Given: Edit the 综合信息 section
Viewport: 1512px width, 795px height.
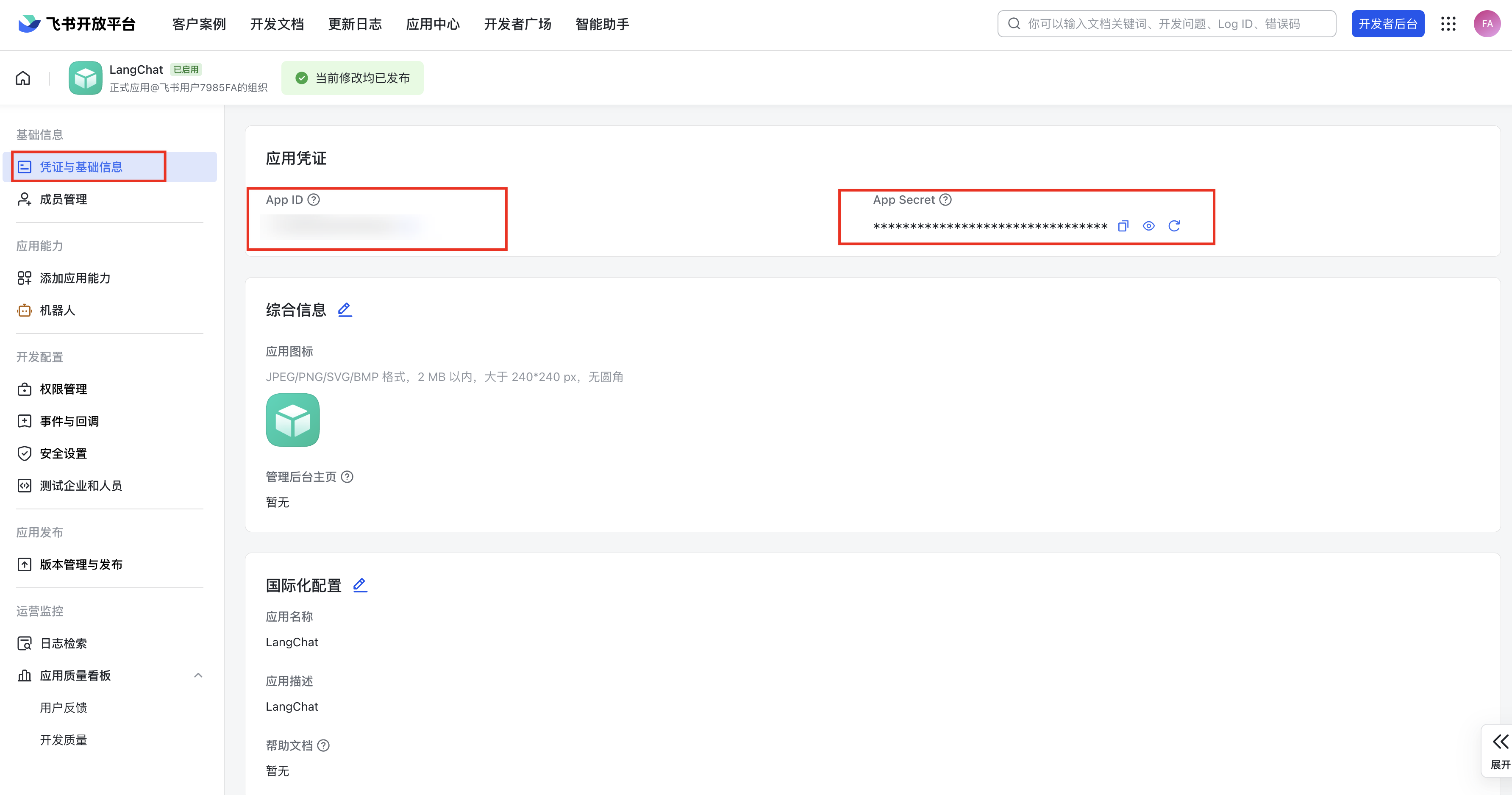Looking at the screenshot, I should pos(345,309).
